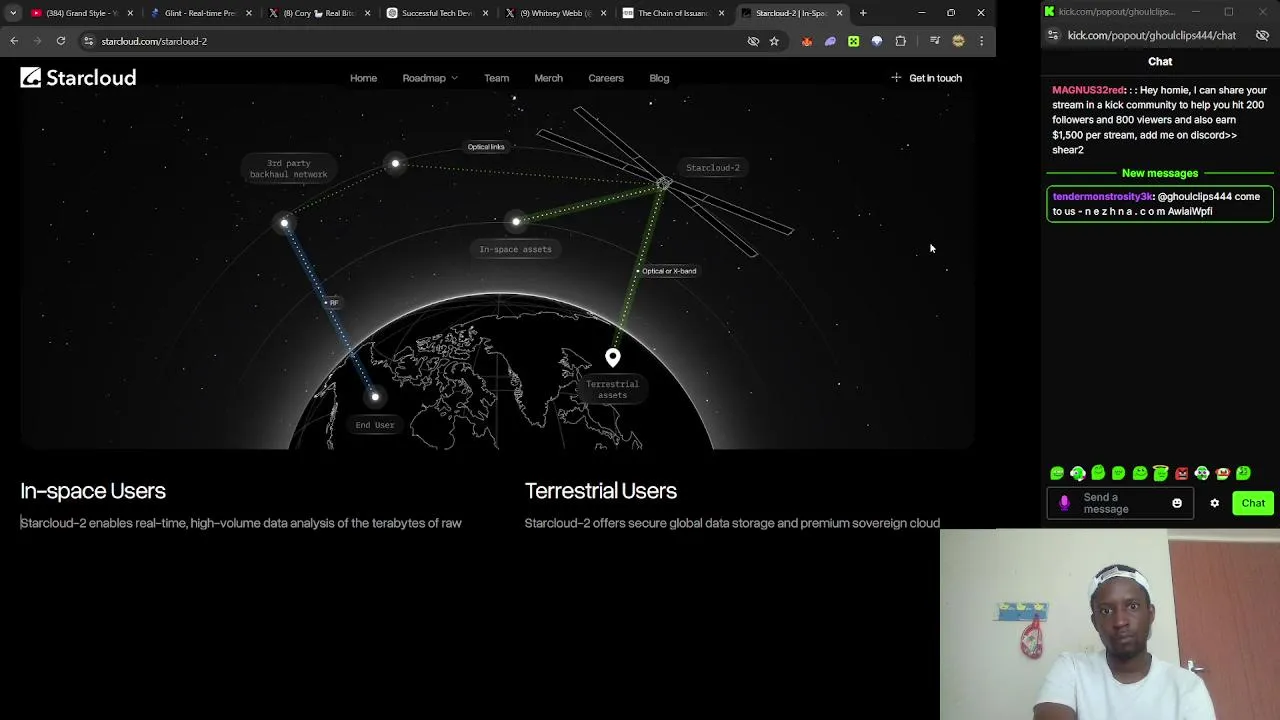Click the green Chat send button
Screen dimensions: 1280x720
[1253, 503]
